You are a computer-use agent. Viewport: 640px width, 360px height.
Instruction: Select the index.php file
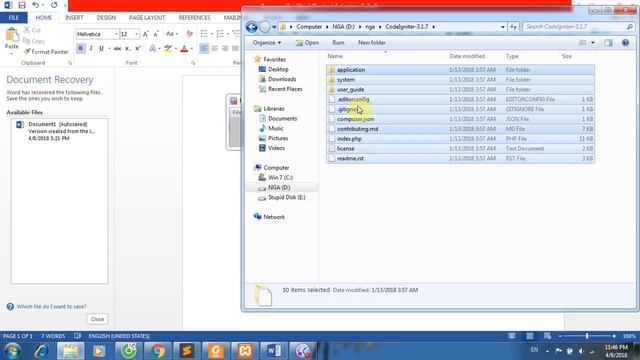pyautogui.click(x=460, y=139)
